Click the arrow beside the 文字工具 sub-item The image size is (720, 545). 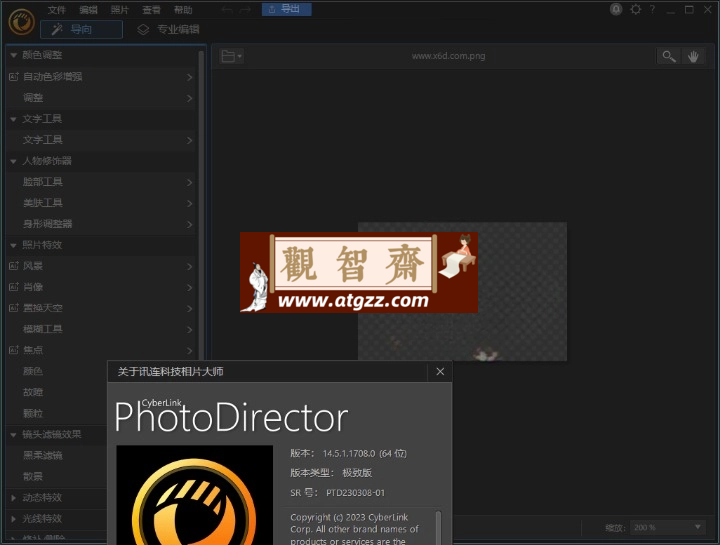coord(190,140)
